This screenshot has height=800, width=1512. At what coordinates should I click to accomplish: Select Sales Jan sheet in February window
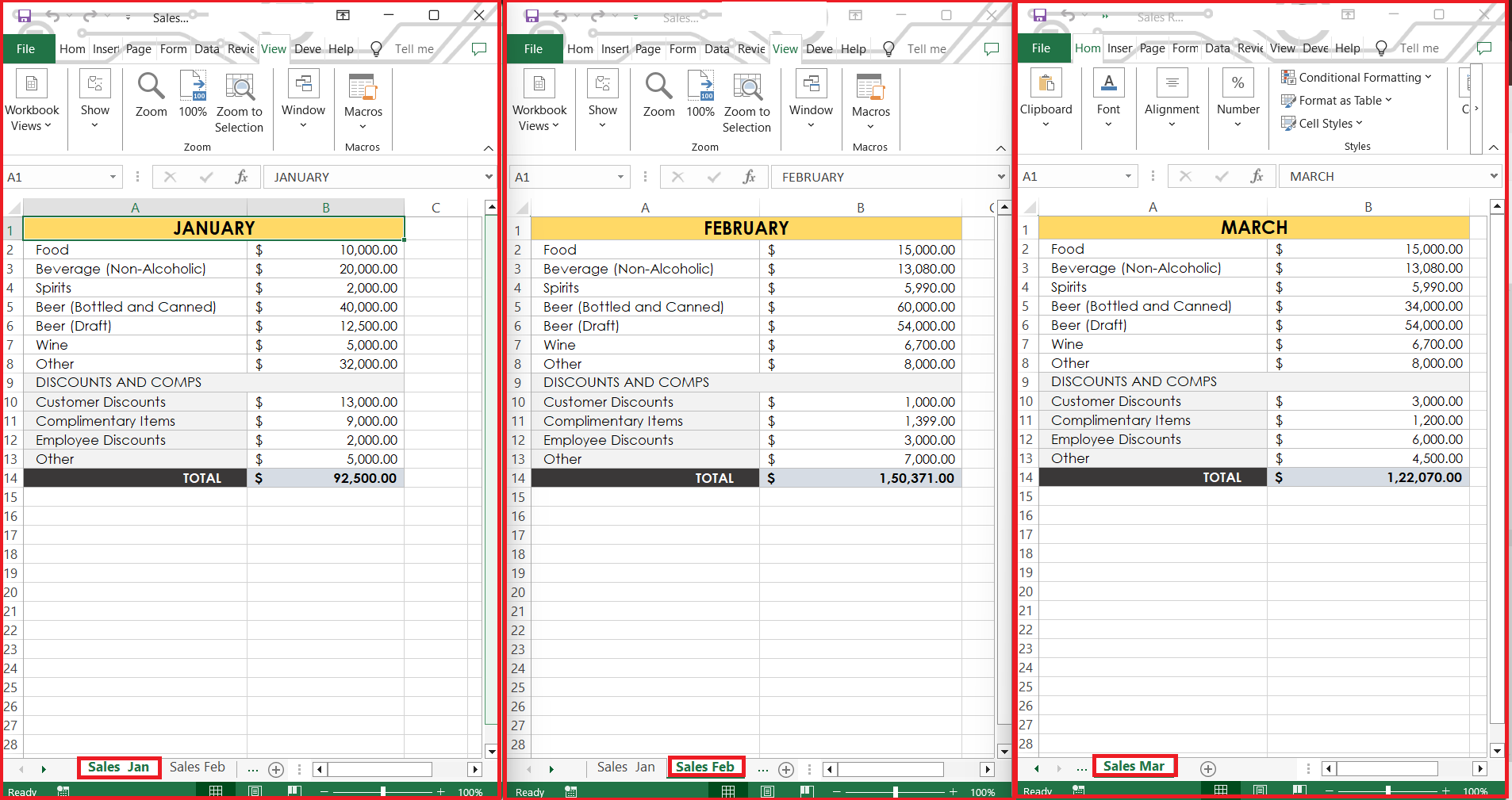click(x=626, y=767)
